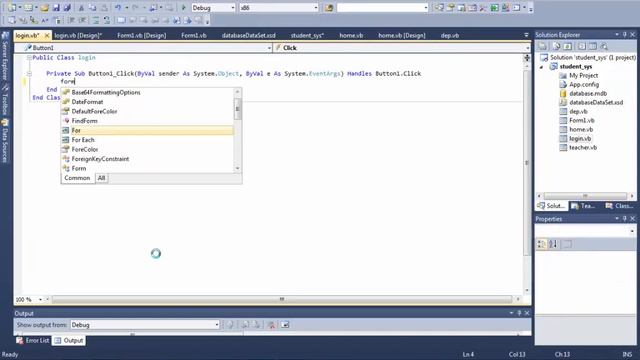Click the Find in Files icon
This screenshot has height=360, width=640.
[329, 8]
